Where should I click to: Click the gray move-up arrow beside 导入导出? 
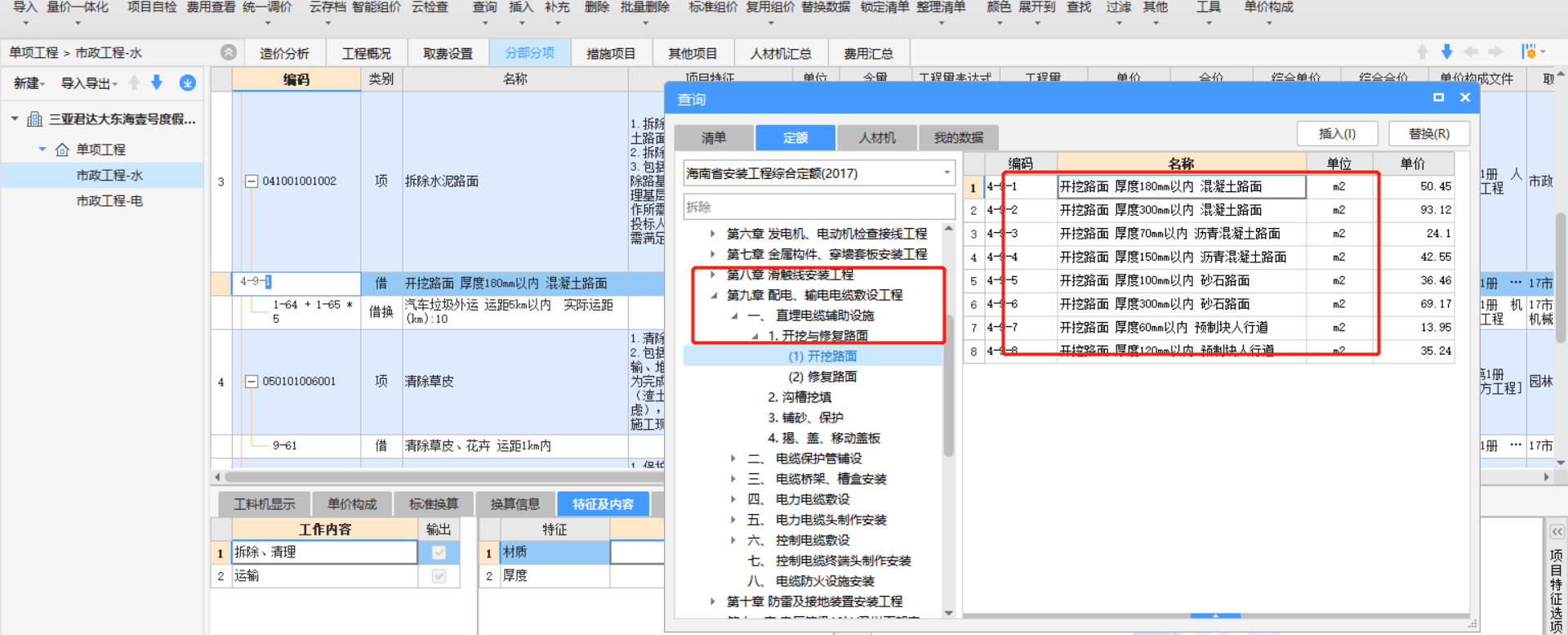[x=135, y=83]
